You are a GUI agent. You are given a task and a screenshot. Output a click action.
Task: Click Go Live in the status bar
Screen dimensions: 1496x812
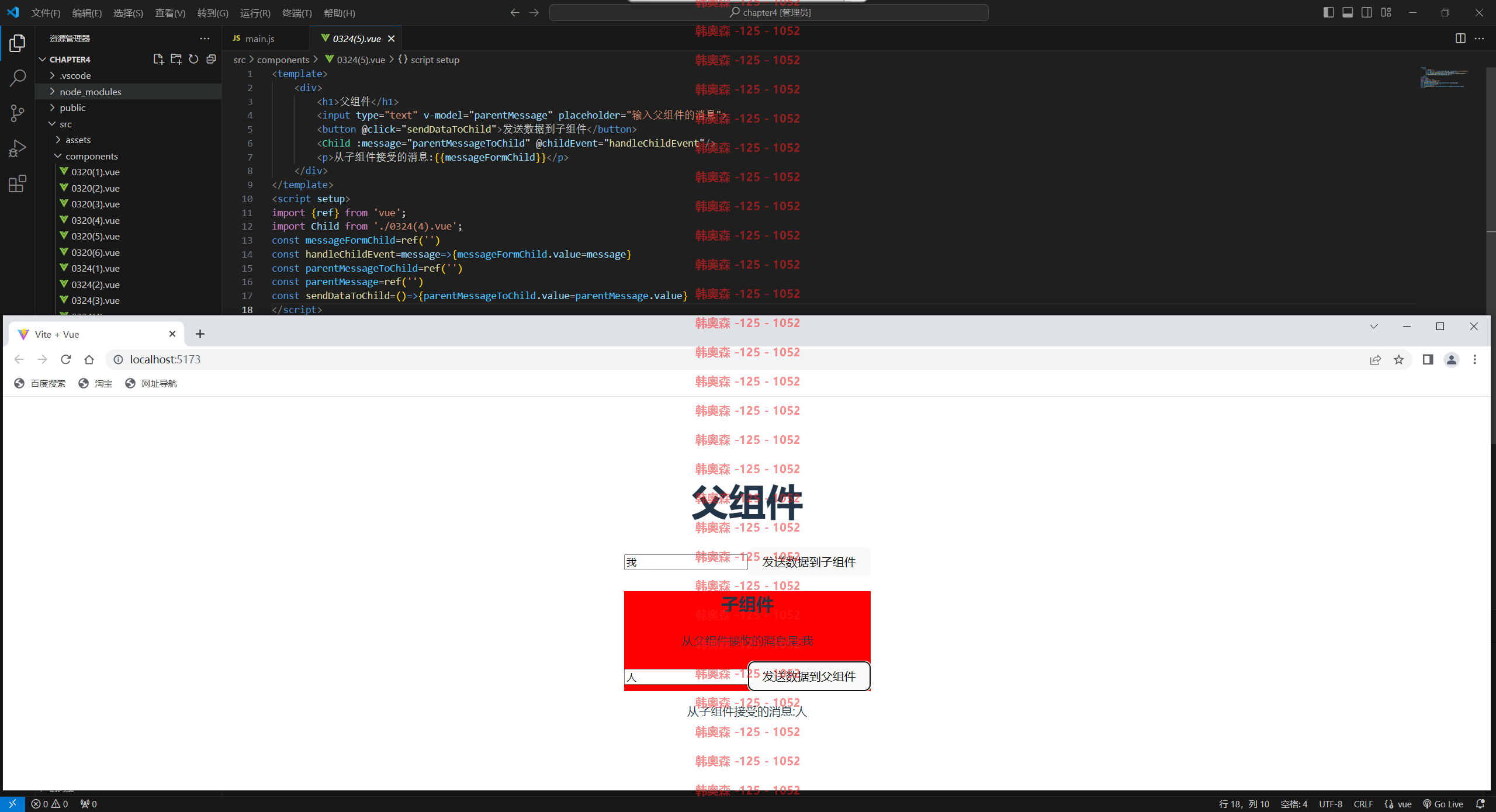pyautogui.click(x=1443, y=804)
